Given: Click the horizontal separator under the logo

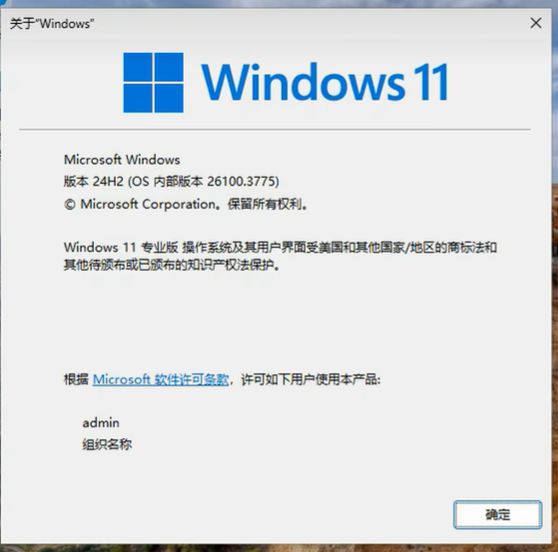Looking at the screenshot, I should [275, 130].
